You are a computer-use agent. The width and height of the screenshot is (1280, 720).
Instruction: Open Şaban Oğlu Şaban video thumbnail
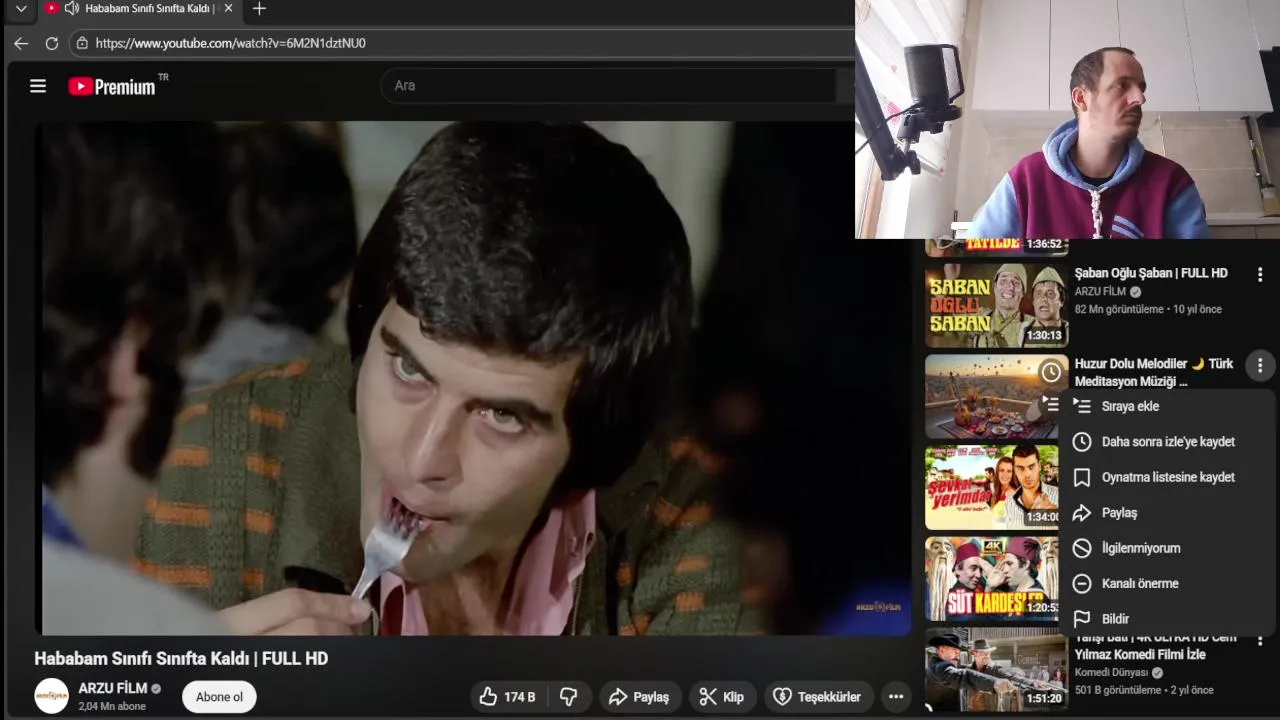coord(996,305)
